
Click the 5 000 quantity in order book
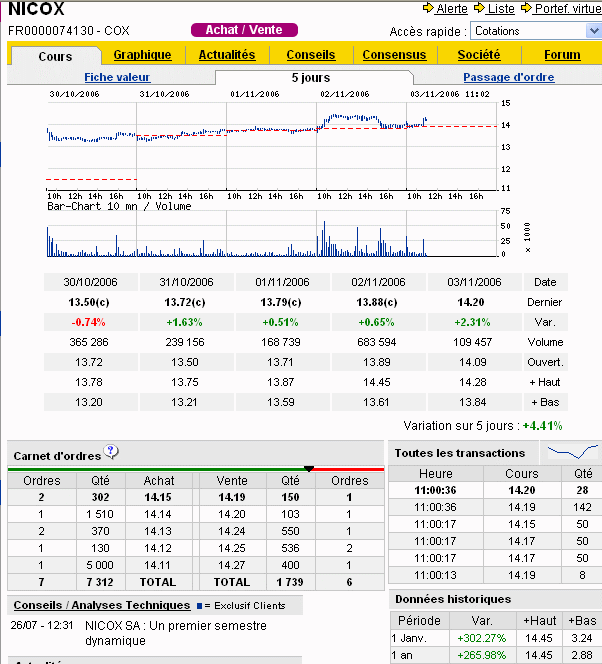pyautogui.click(x=100, y=565)
